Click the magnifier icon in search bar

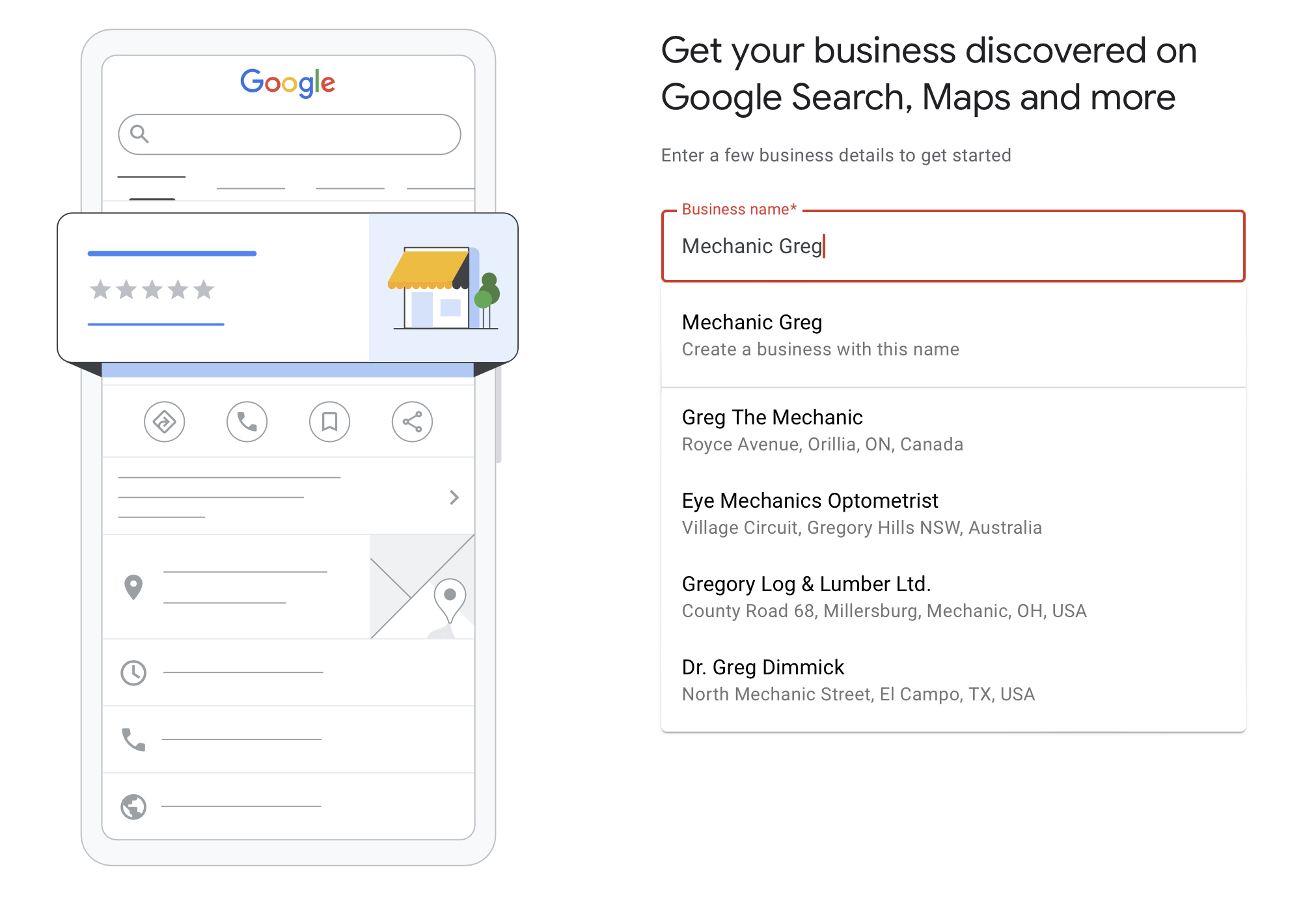(x=139, y=134)
